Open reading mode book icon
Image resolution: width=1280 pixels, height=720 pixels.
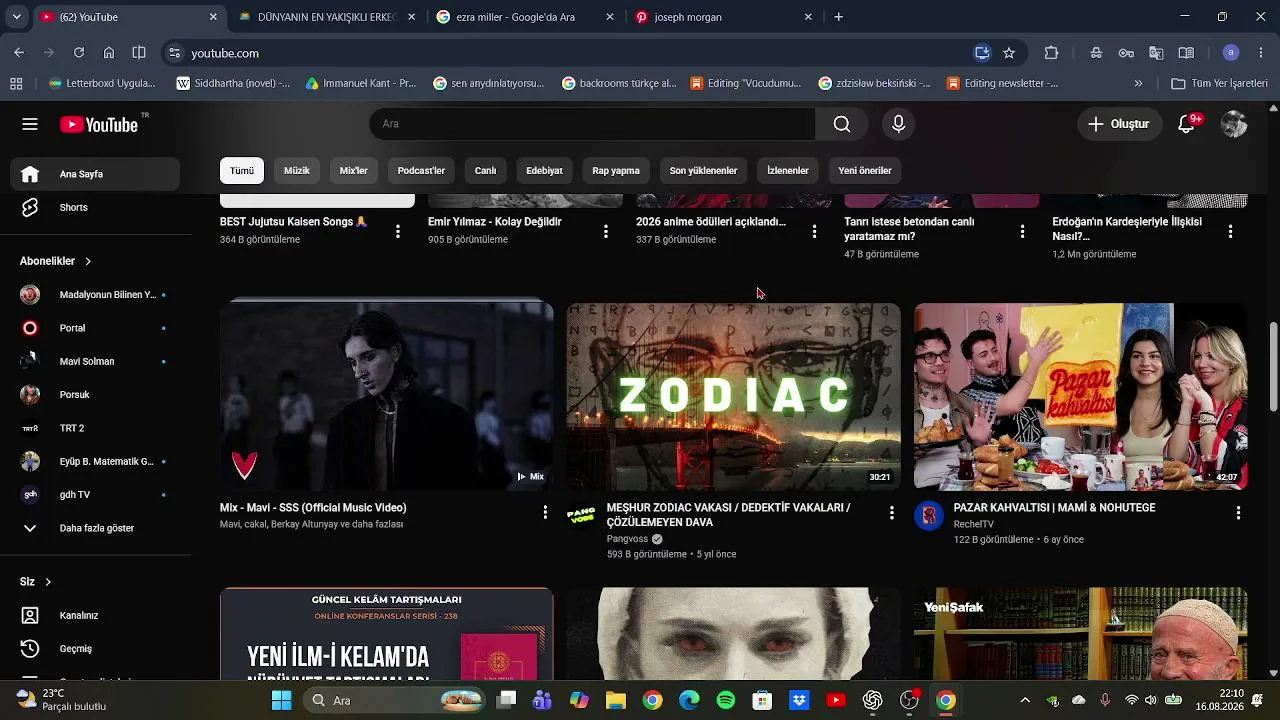(1186, 53)
